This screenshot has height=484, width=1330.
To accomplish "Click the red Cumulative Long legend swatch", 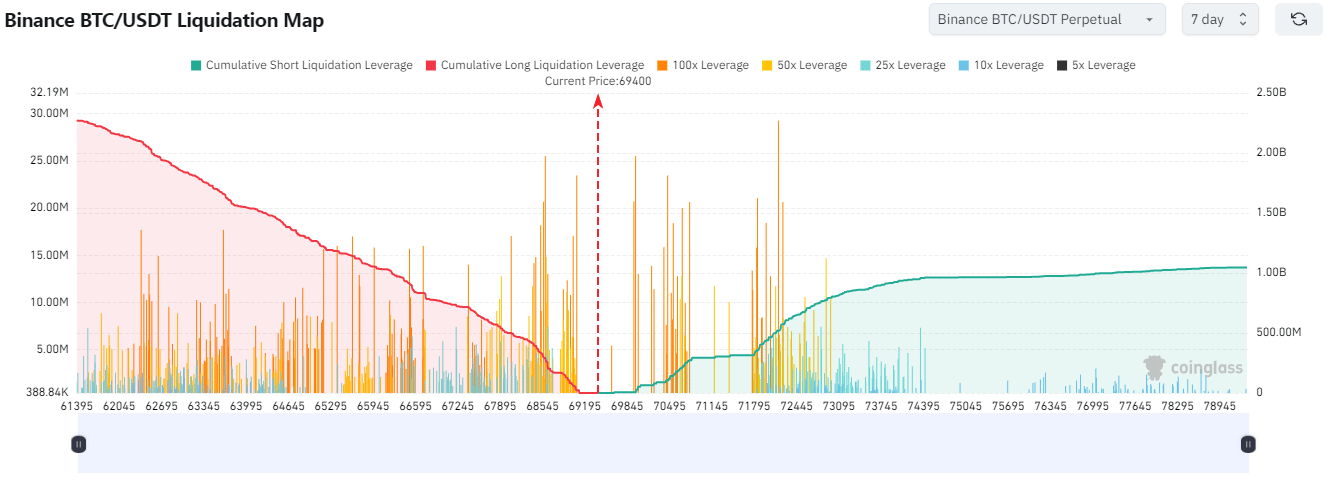I will tap(431, 65).
